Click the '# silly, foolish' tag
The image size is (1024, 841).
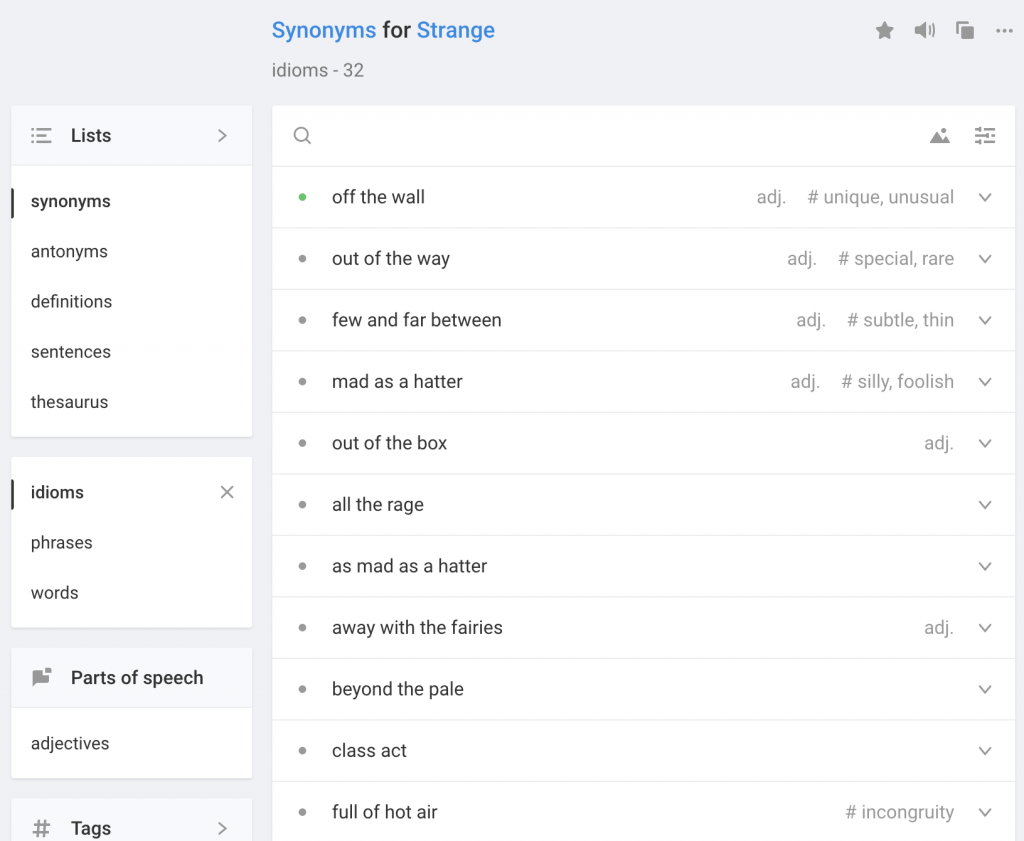click(x=897, y=382)
